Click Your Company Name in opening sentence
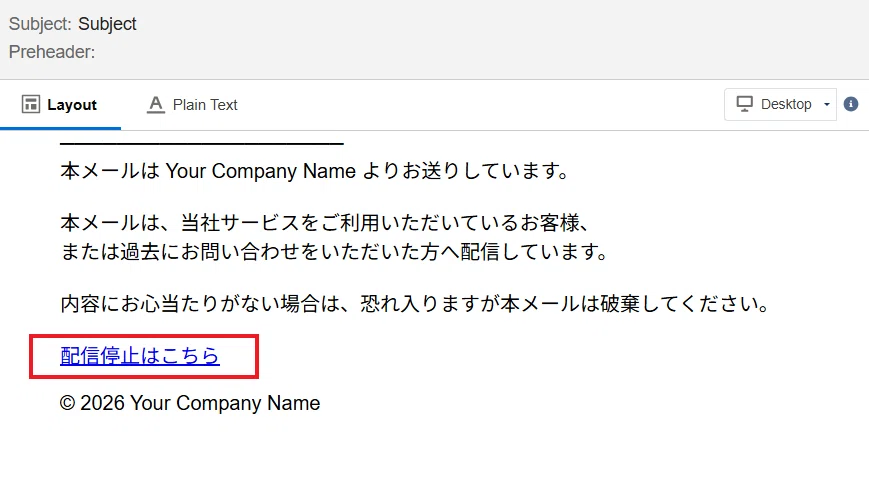 tap(260, 171)
